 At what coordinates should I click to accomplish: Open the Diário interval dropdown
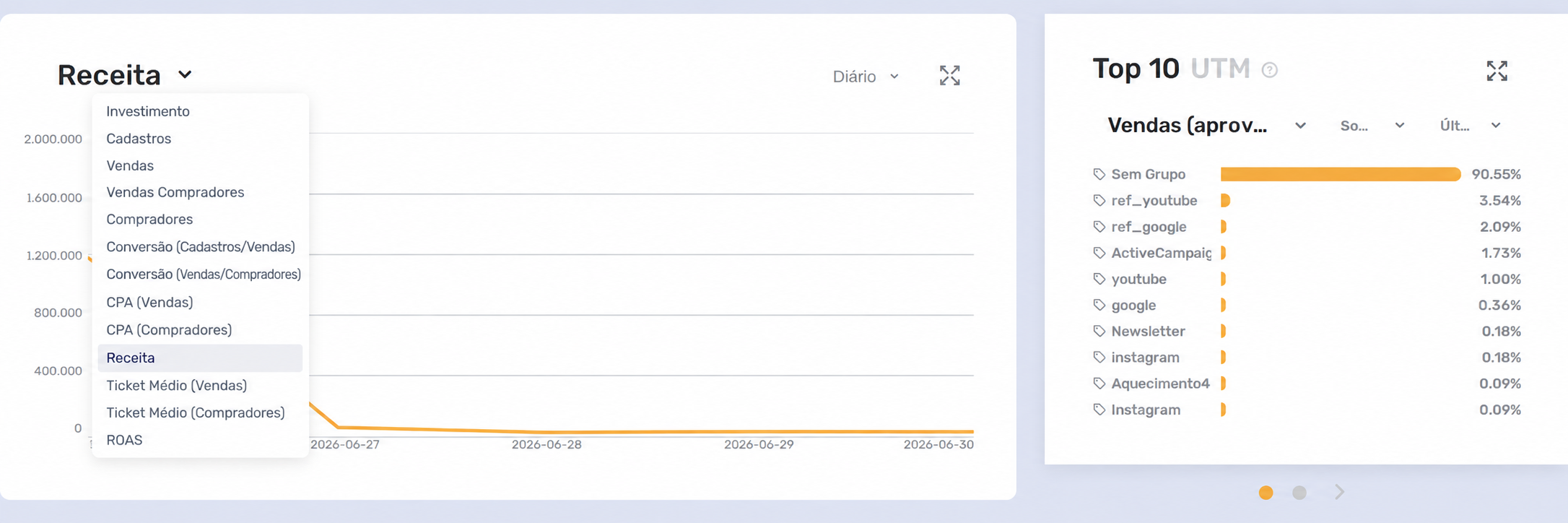coord(866,77)
